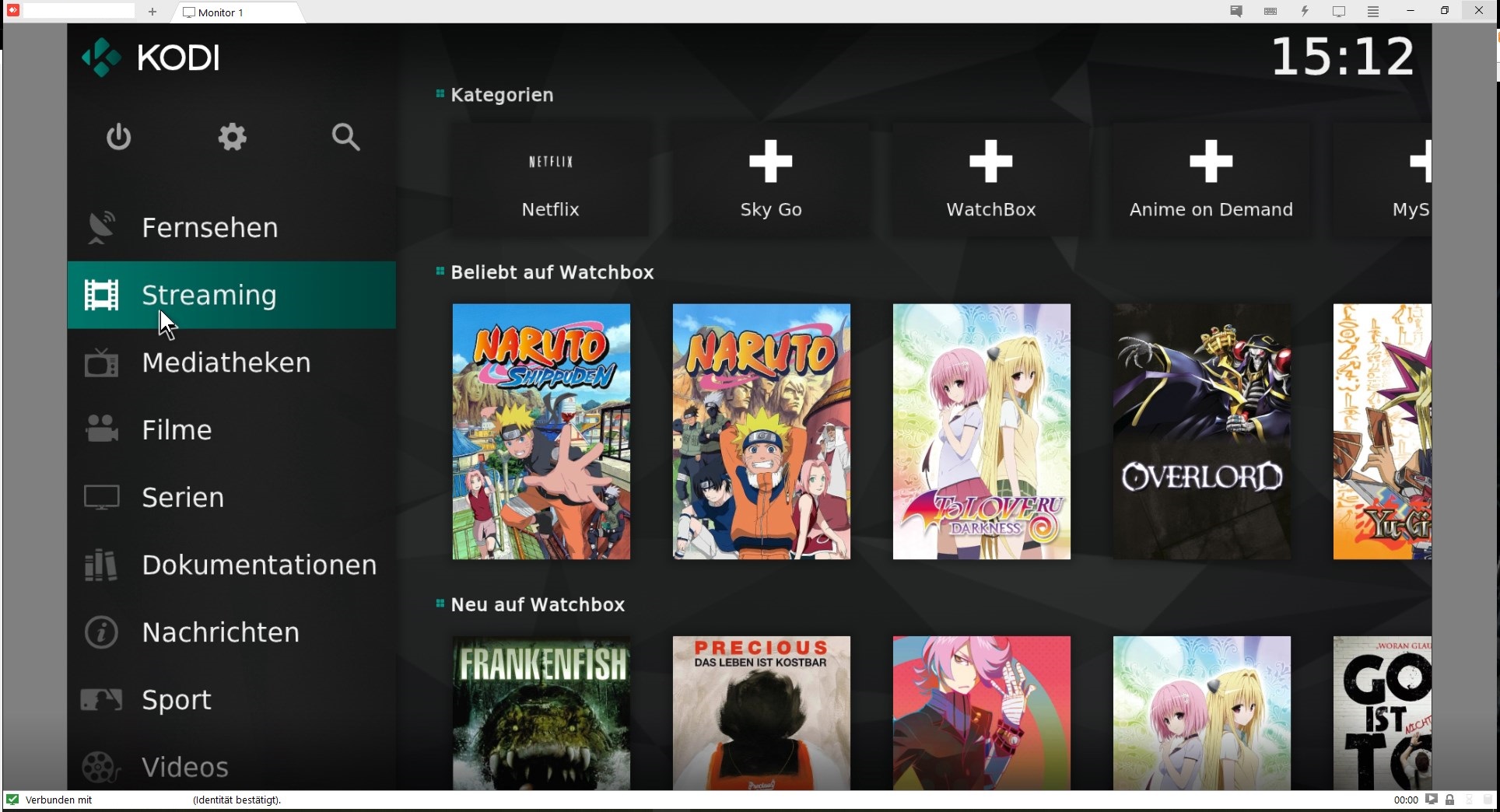Screen dimensions: 1500x812
Task: Click the gamepad icon beside Sport
Action: pyautogui.click(x=101, y=700)
